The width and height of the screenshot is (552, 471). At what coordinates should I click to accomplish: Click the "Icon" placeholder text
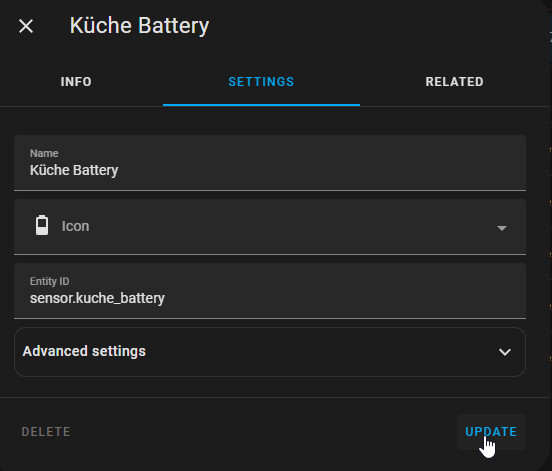pos(75,226)
